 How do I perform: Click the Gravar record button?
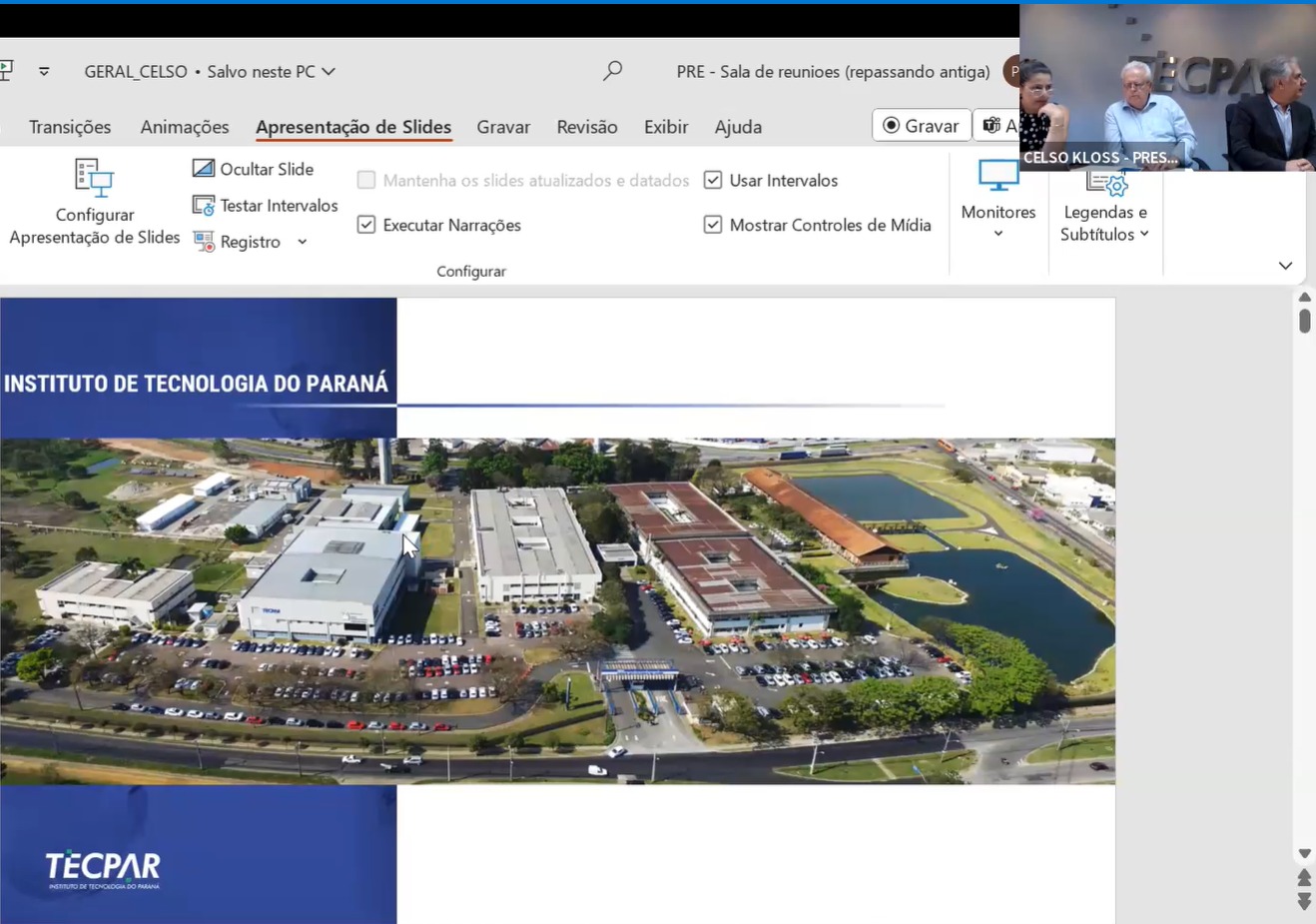click(x=921, y=125)
